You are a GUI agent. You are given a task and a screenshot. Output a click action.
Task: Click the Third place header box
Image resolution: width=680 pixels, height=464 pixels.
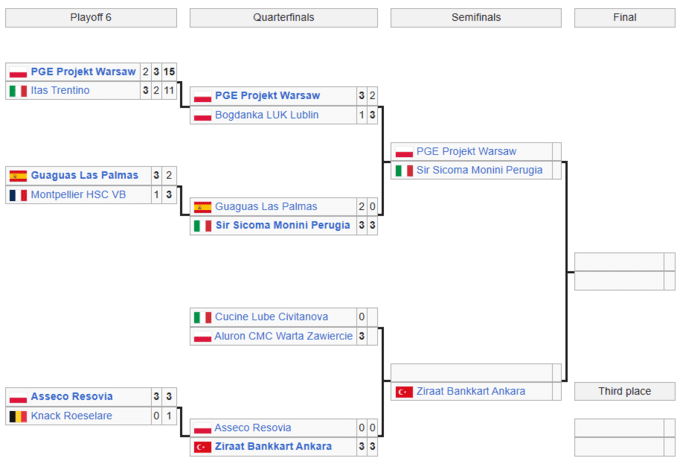coord(625,391)
